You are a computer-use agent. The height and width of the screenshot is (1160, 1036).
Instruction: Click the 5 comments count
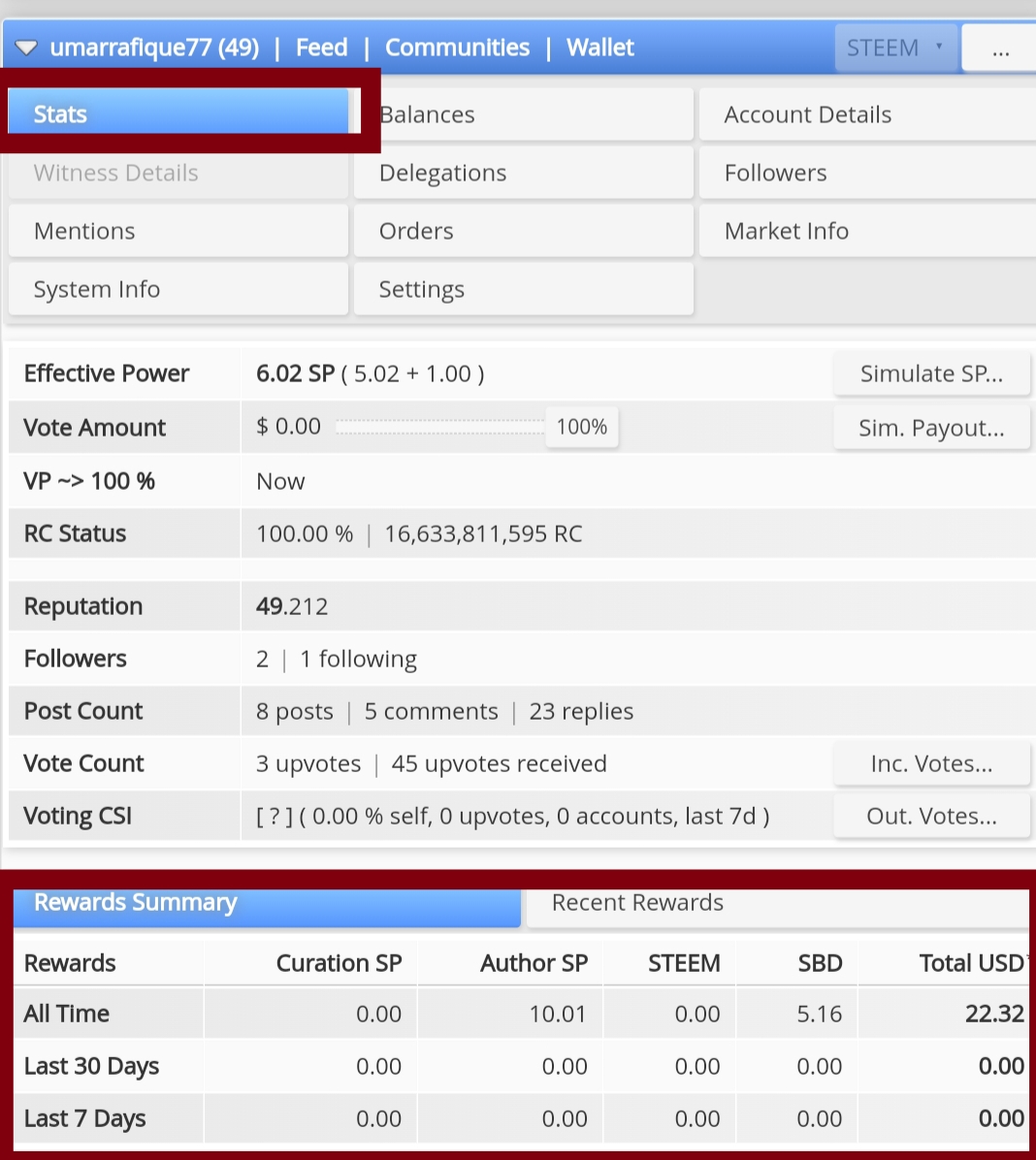(432, 712)
